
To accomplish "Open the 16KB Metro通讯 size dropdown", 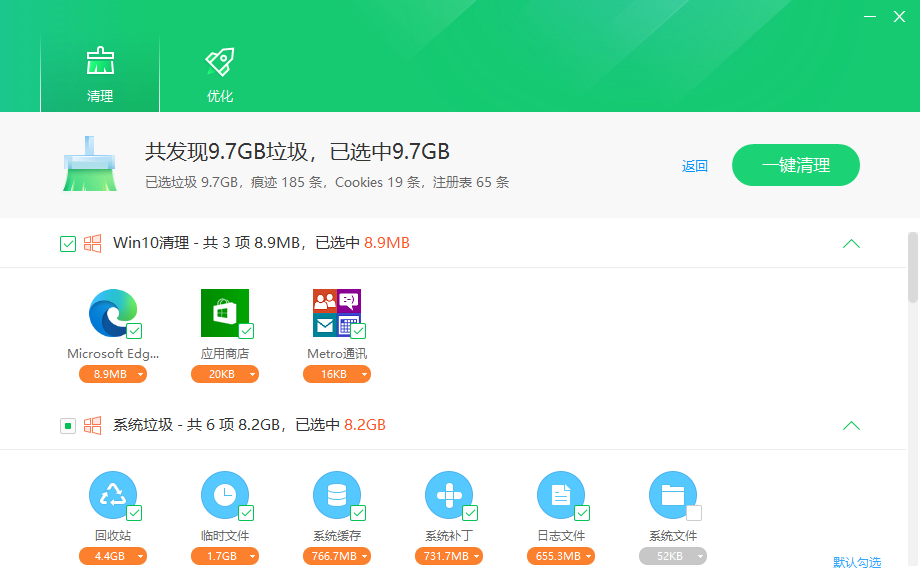I will 337,374.
